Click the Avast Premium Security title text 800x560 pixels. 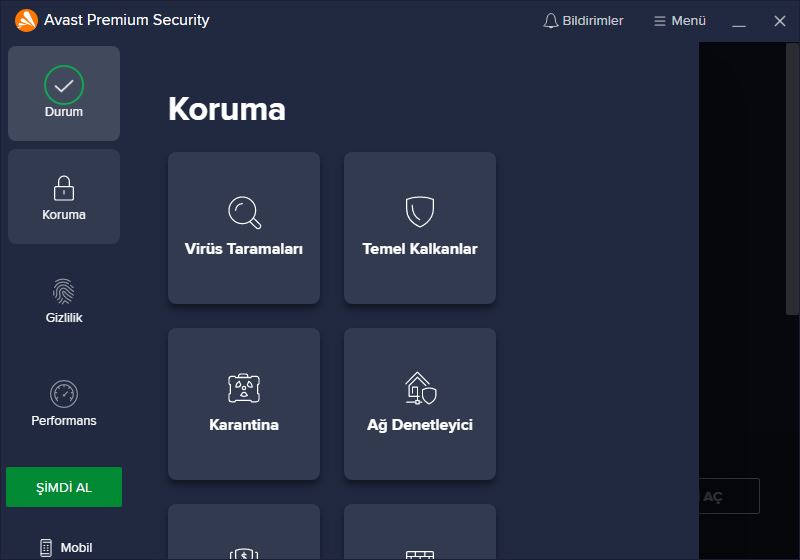coord(127,20)
